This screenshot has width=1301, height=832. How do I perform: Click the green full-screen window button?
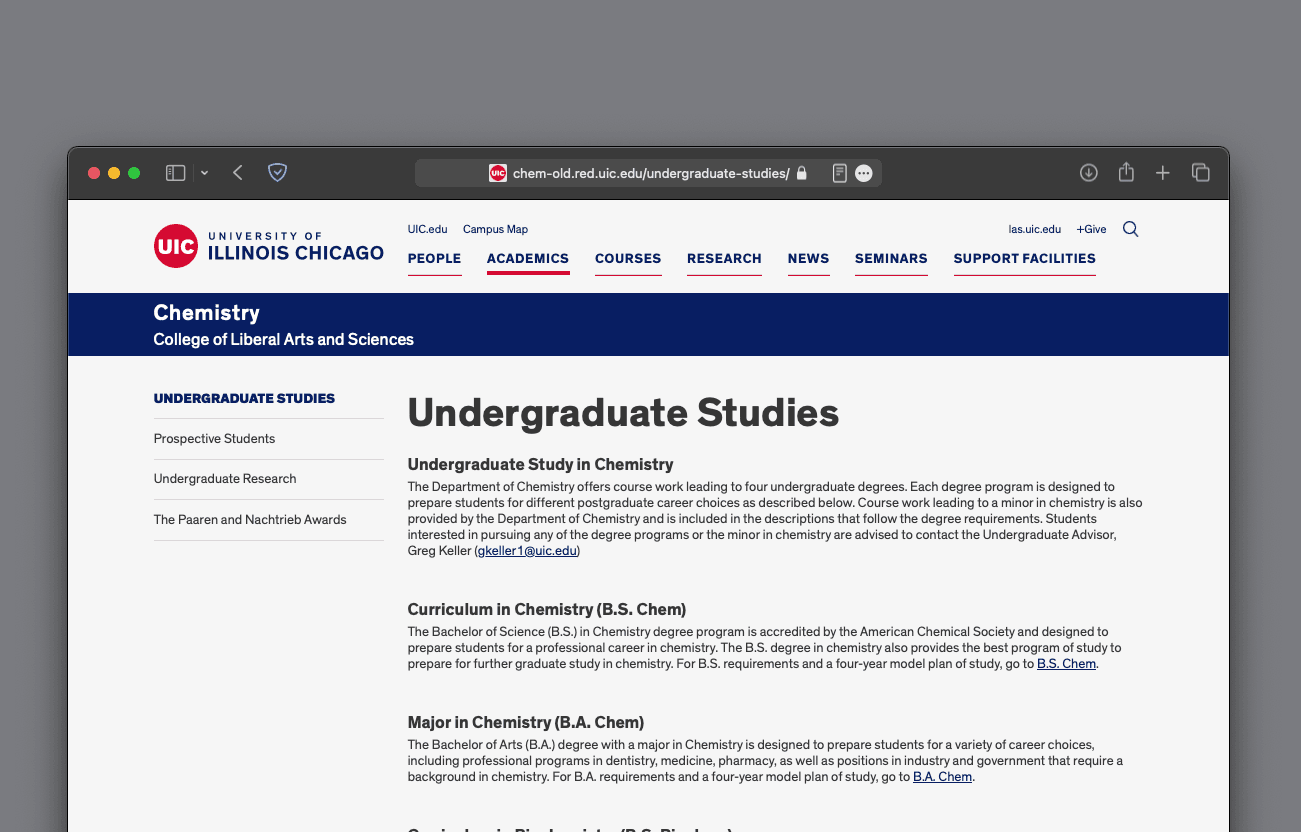(x=134, y=173)
